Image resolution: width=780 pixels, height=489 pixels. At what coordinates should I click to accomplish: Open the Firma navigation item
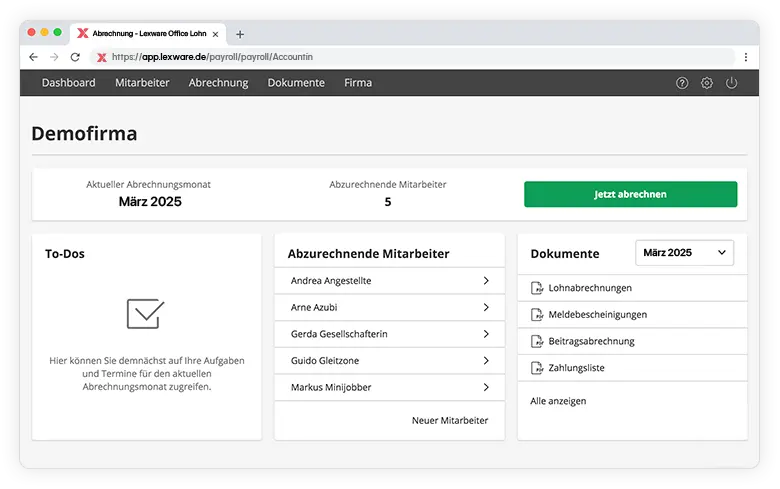(358, 83)
